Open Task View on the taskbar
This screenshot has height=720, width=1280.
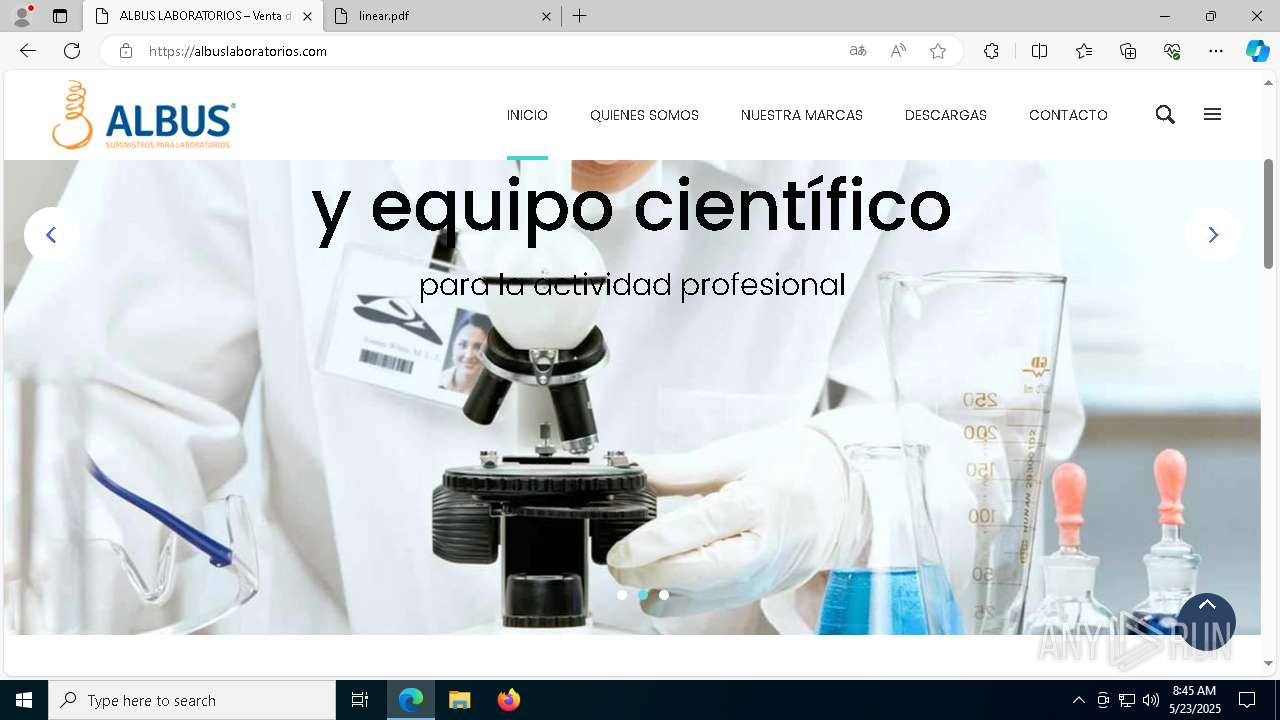coord(360,700)
